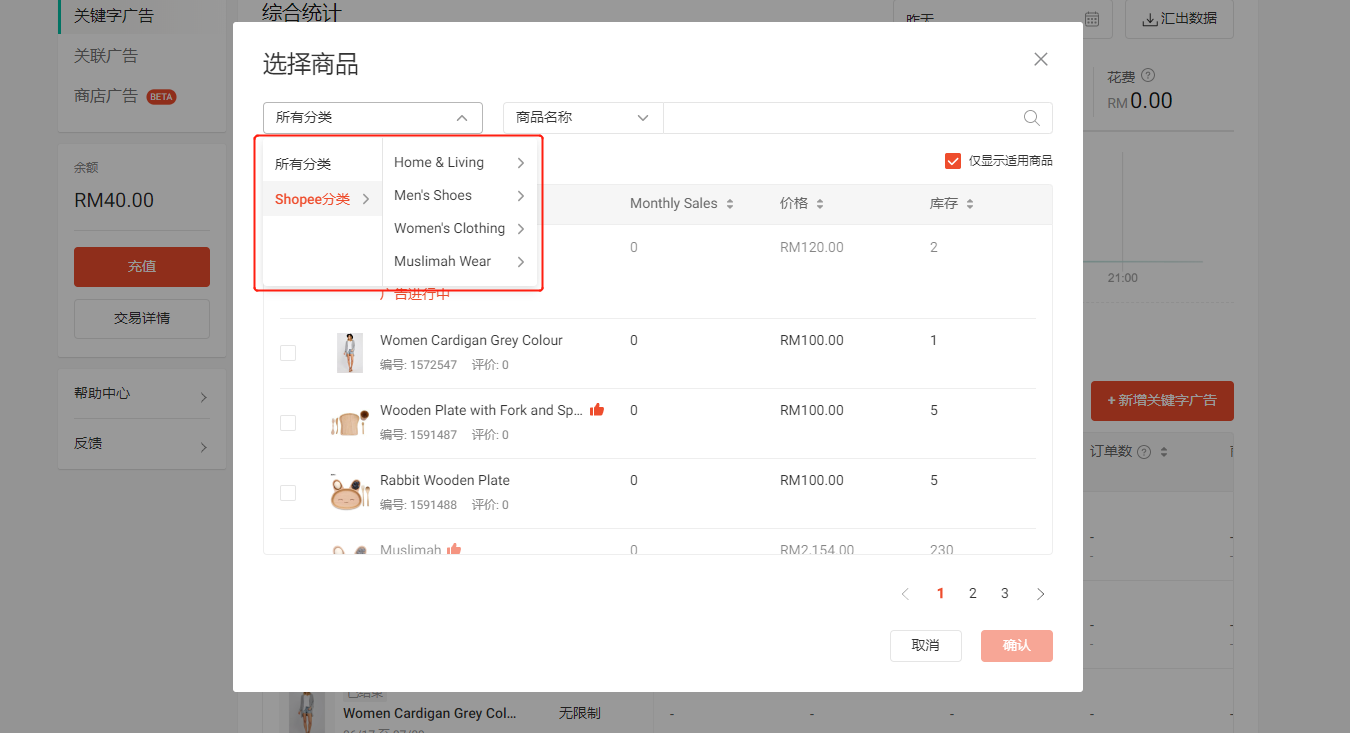
Task: Click the 取消 button
Action: click(x=926, y=646)
